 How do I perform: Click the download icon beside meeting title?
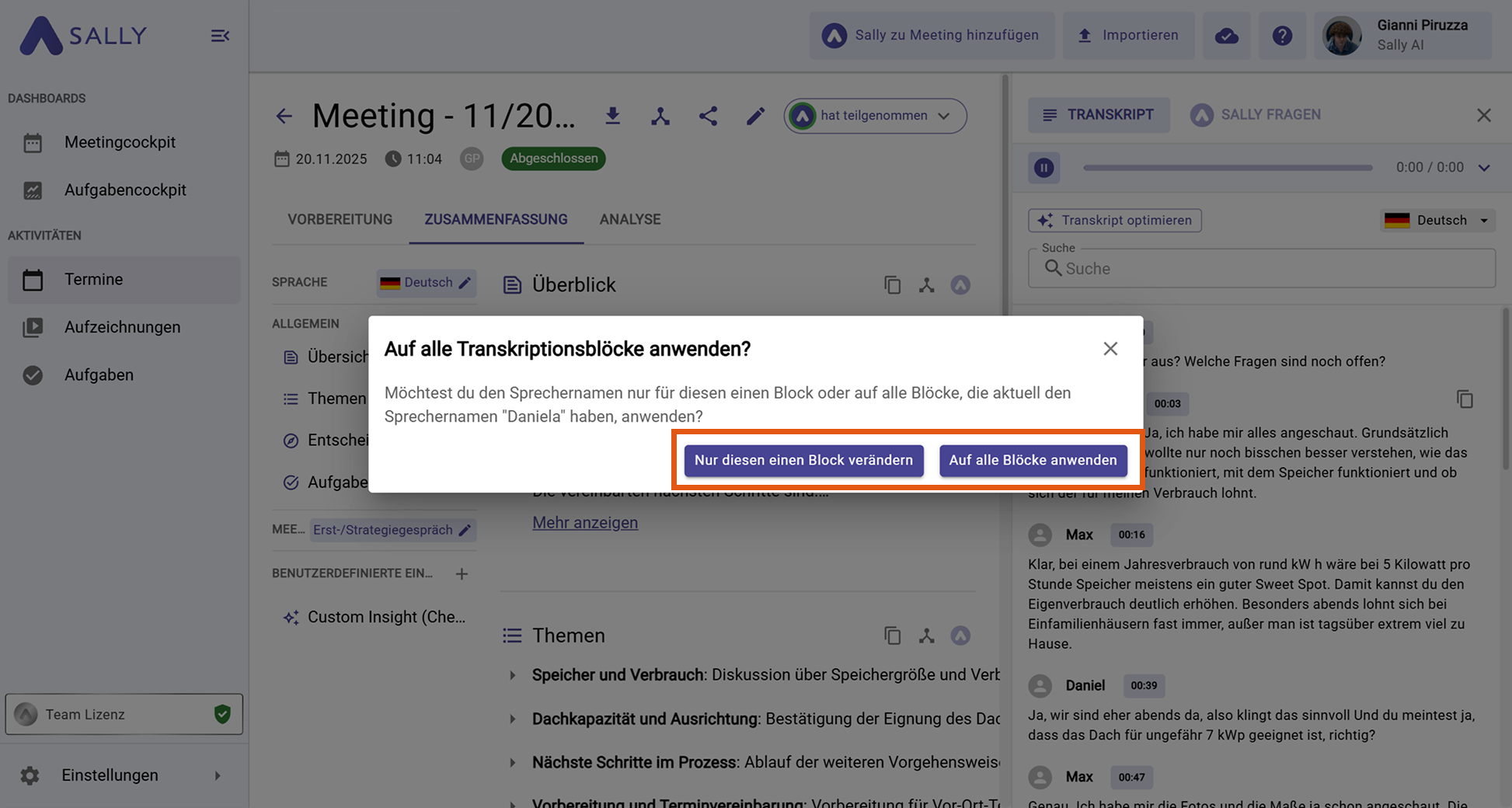[612, 116]
